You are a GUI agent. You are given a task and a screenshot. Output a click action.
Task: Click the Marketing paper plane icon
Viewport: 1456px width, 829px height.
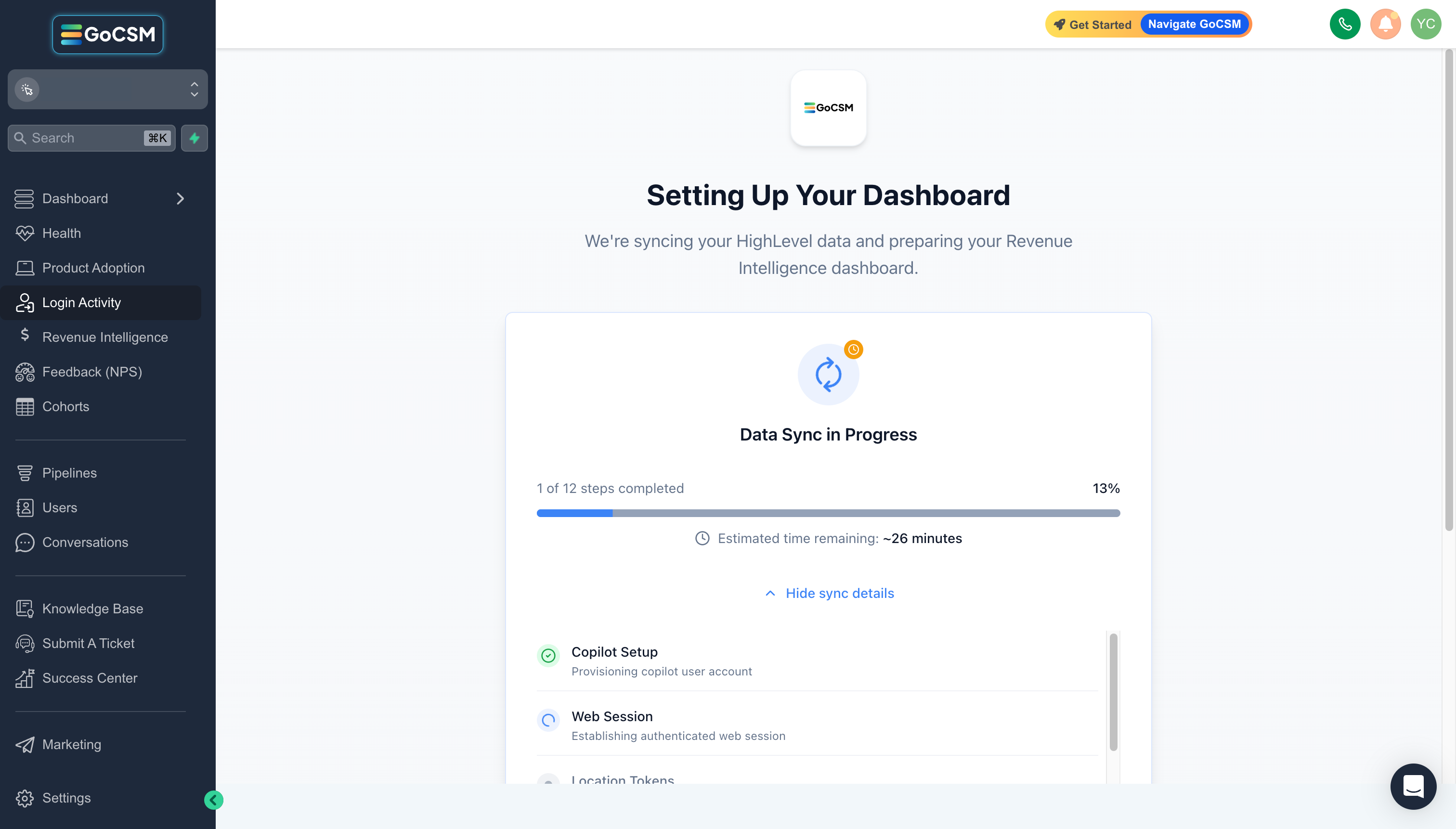25,744
